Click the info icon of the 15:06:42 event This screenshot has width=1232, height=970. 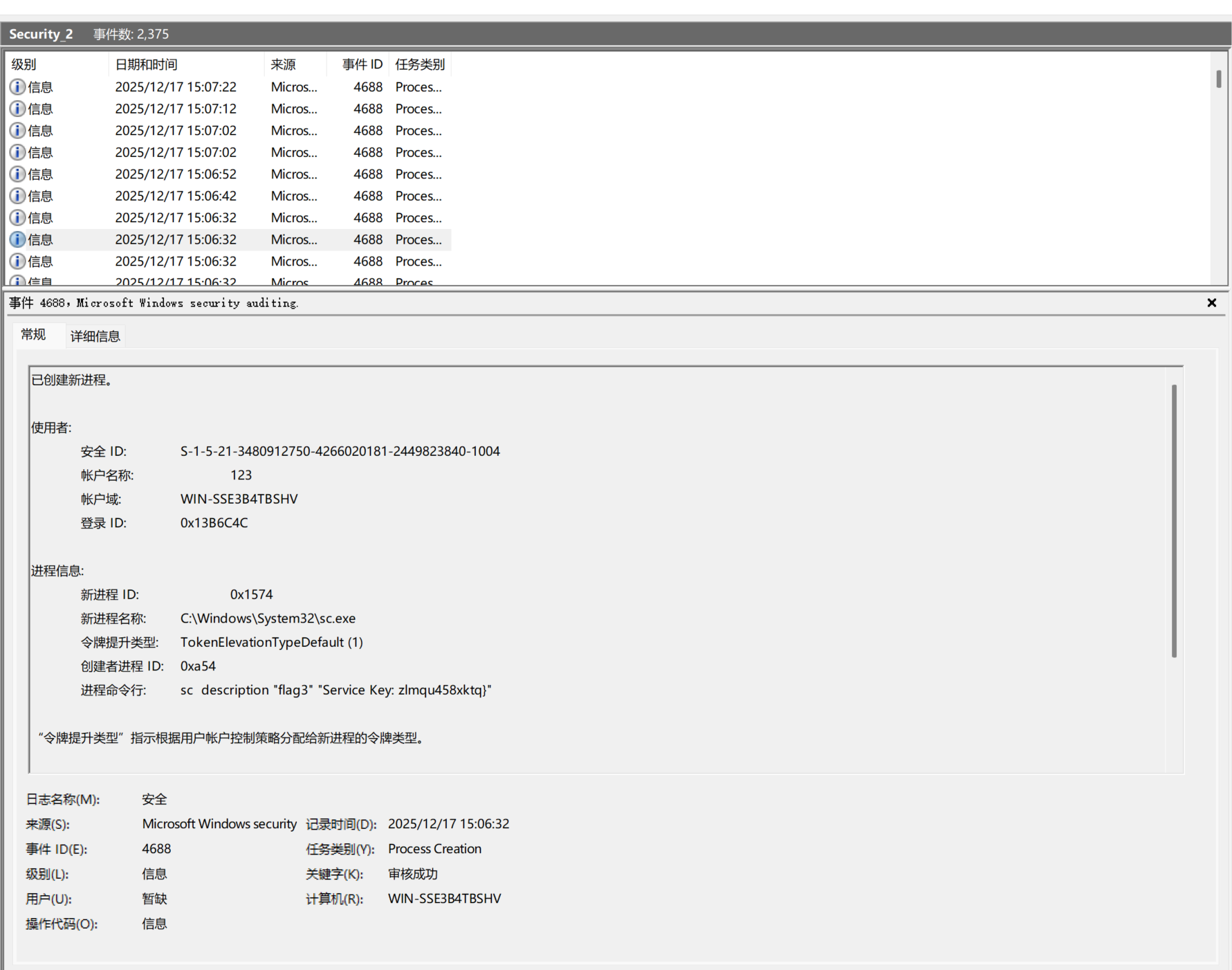pyautogui.click(x=17, y=196)
